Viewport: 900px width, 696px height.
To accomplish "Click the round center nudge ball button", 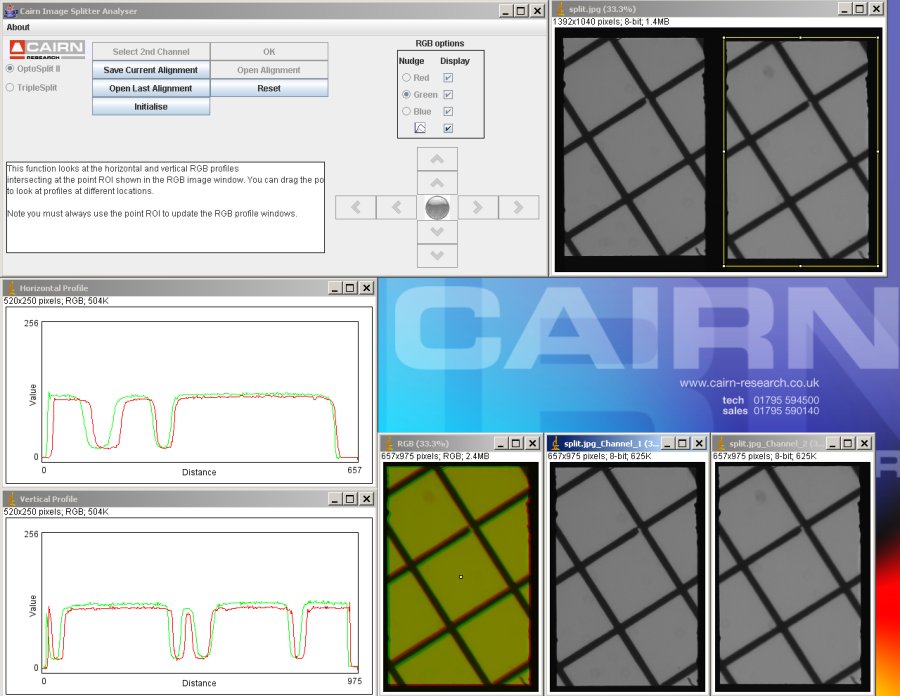I will coord(437,207).
